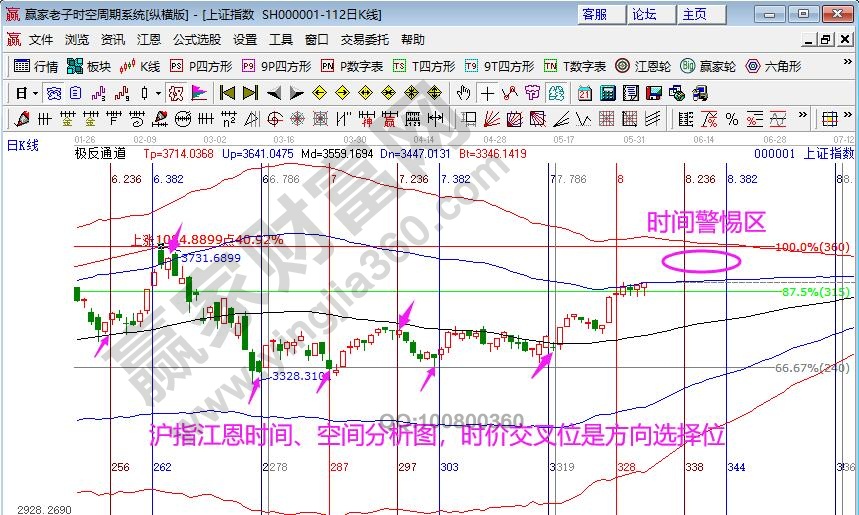Open the 交易委托 menu

(365, 40)
